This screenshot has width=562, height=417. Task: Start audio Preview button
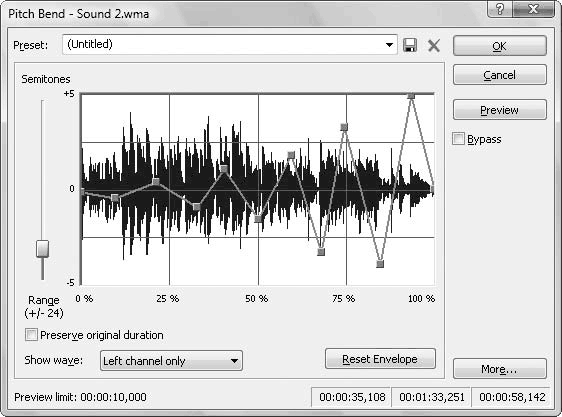[500, 110]
